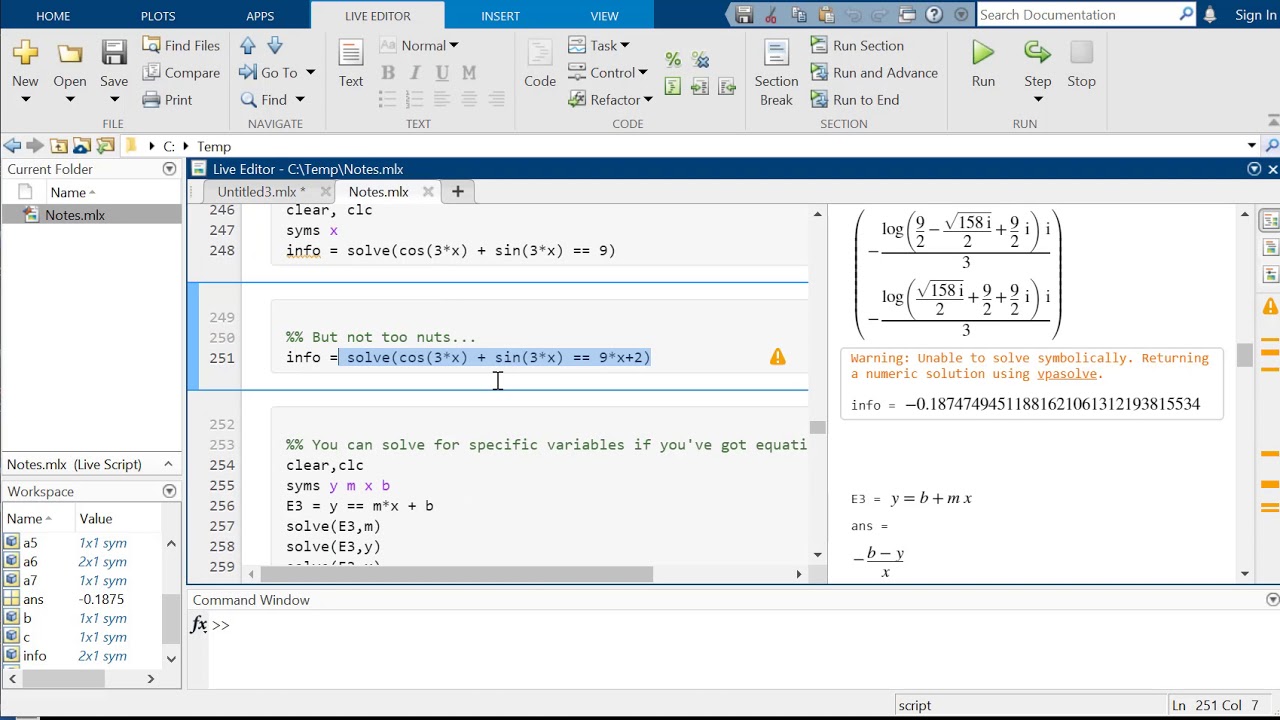Open the Normal text style dropdown
This screenshot has height=720, width=1280.
click(419, 45)
